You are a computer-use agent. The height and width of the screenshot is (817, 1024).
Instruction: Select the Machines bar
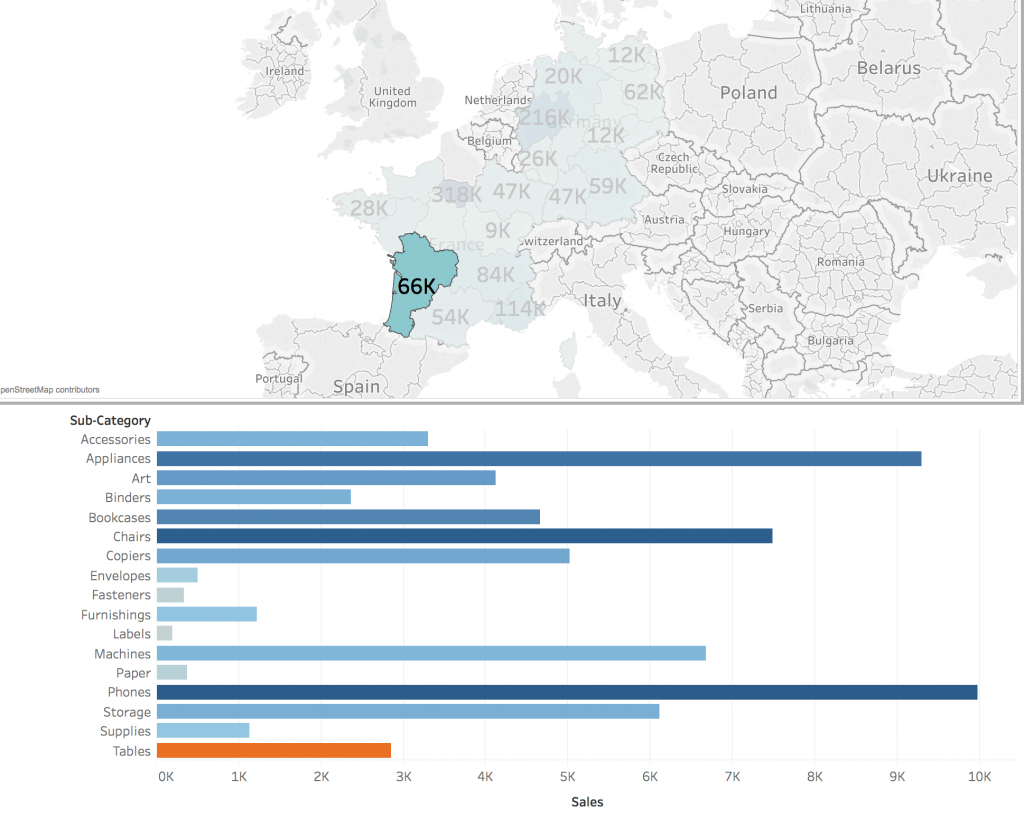(x=431, y=653)
